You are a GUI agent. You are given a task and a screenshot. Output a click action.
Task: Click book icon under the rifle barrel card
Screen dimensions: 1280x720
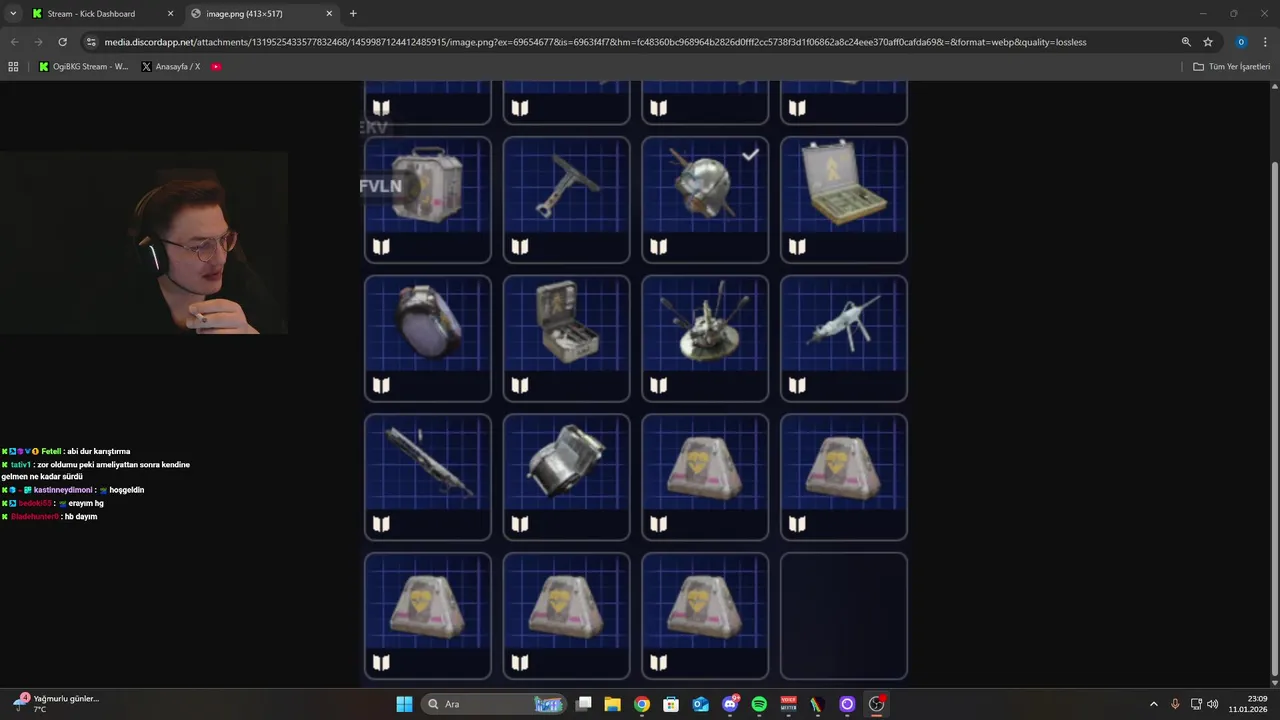point(381,523)
